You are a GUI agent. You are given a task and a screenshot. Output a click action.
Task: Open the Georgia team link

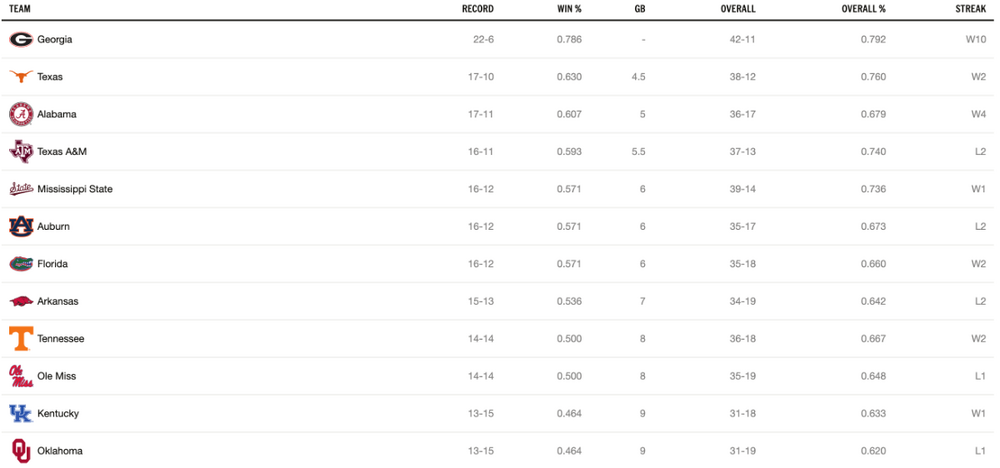pyautogui.click(x=55, y=40)
